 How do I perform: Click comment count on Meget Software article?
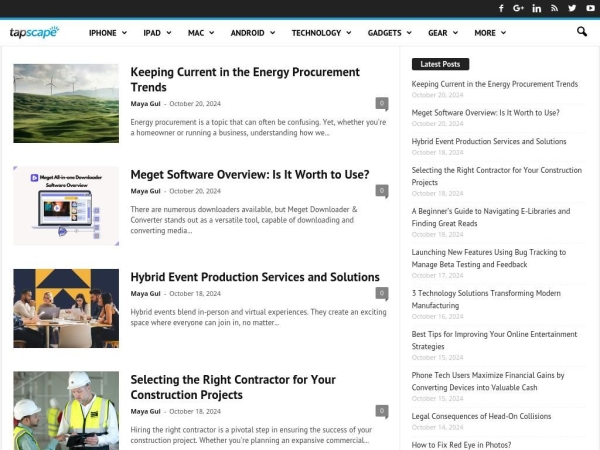(x=382, y=191)
